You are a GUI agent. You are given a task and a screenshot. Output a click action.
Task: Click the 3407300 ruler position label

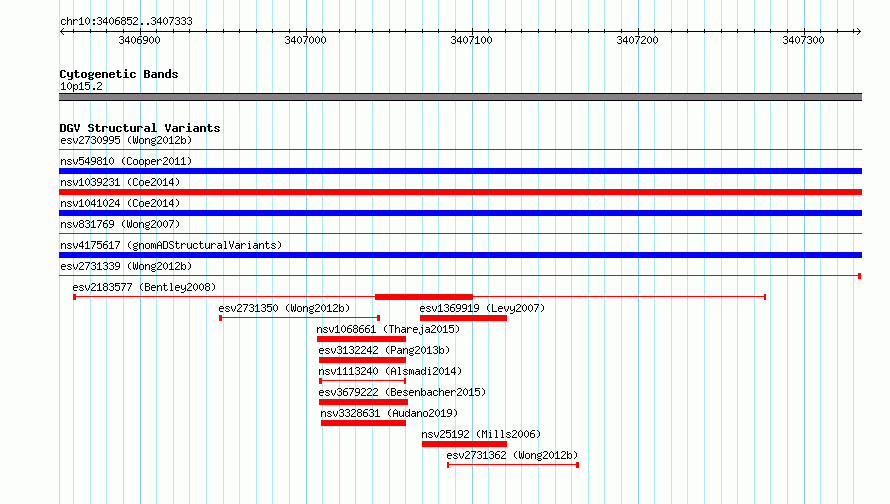(803, 40)
